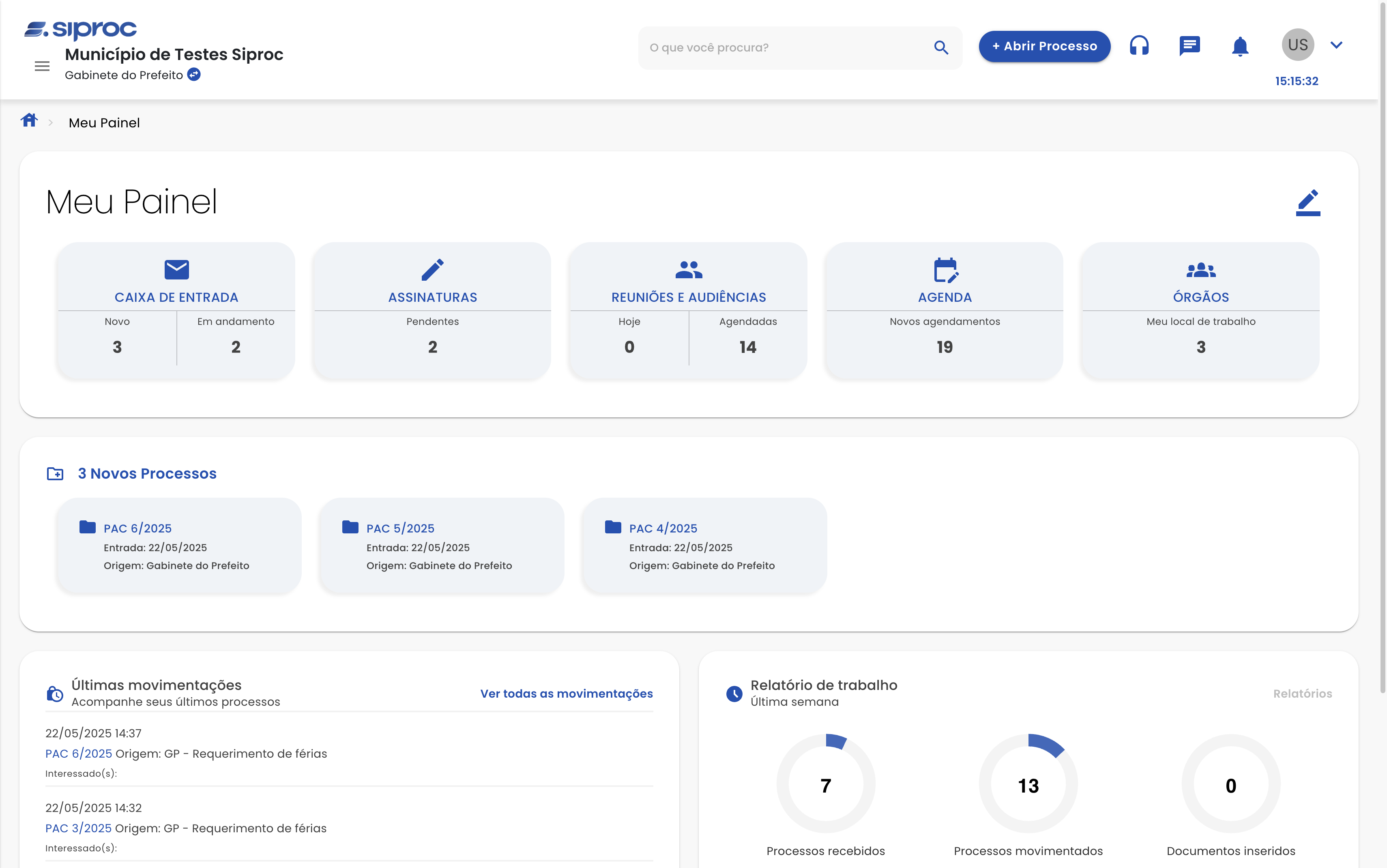This screenshot has width=1387, height=868.
Task: Open the notifications bell
Action: point(1240,46)
